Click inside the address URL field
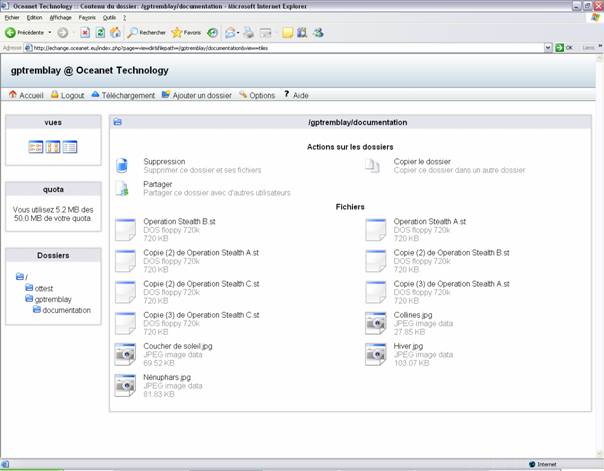Viewport: 604px width, 471px height. (x=284, y=48)
